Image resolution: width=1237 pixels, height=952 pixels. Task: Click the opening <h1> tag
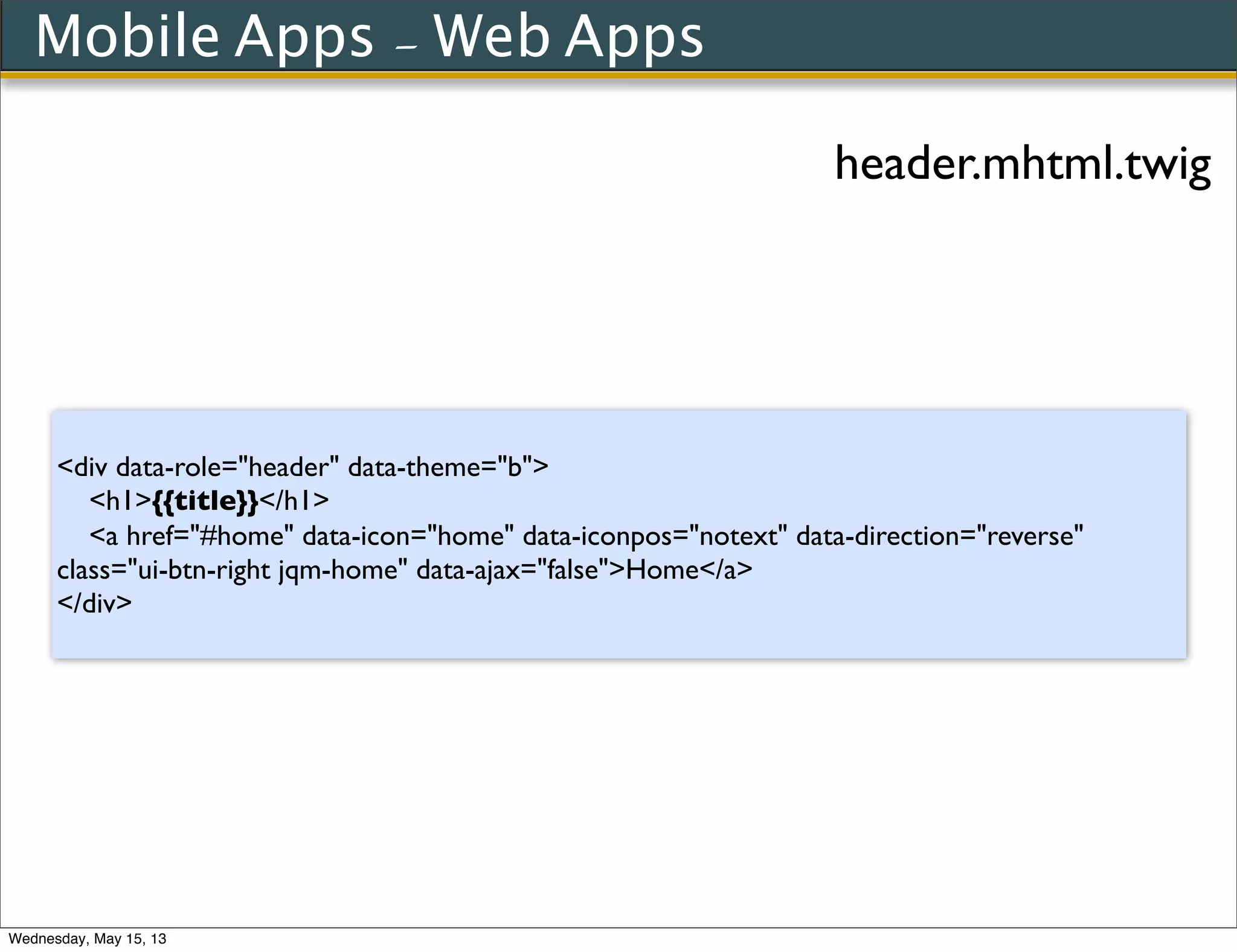pos(120,501)
